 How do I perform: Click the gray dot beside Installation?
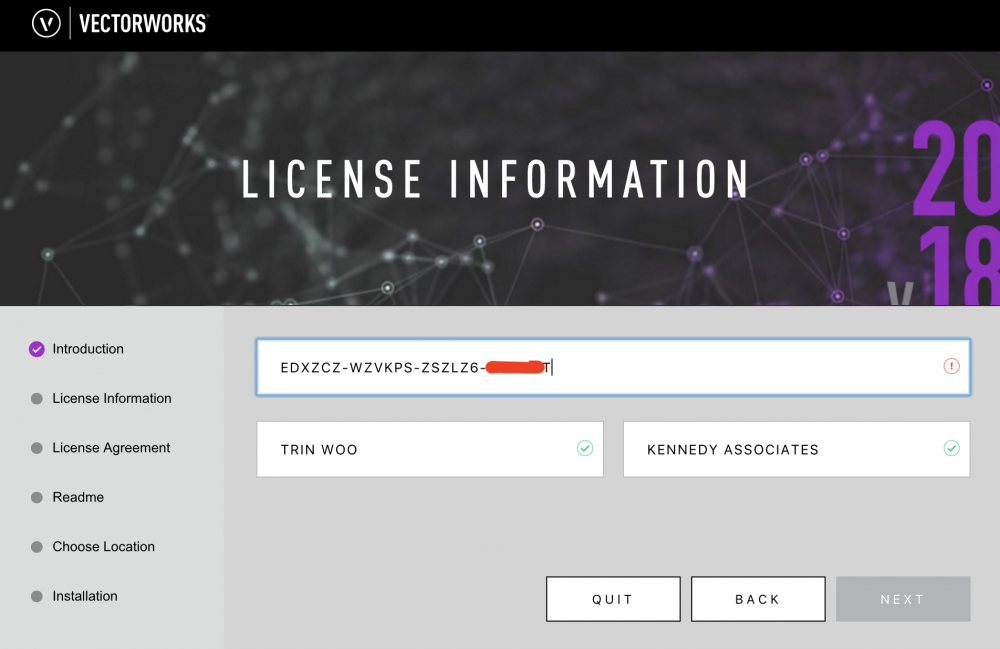click(x=35, y=596)
